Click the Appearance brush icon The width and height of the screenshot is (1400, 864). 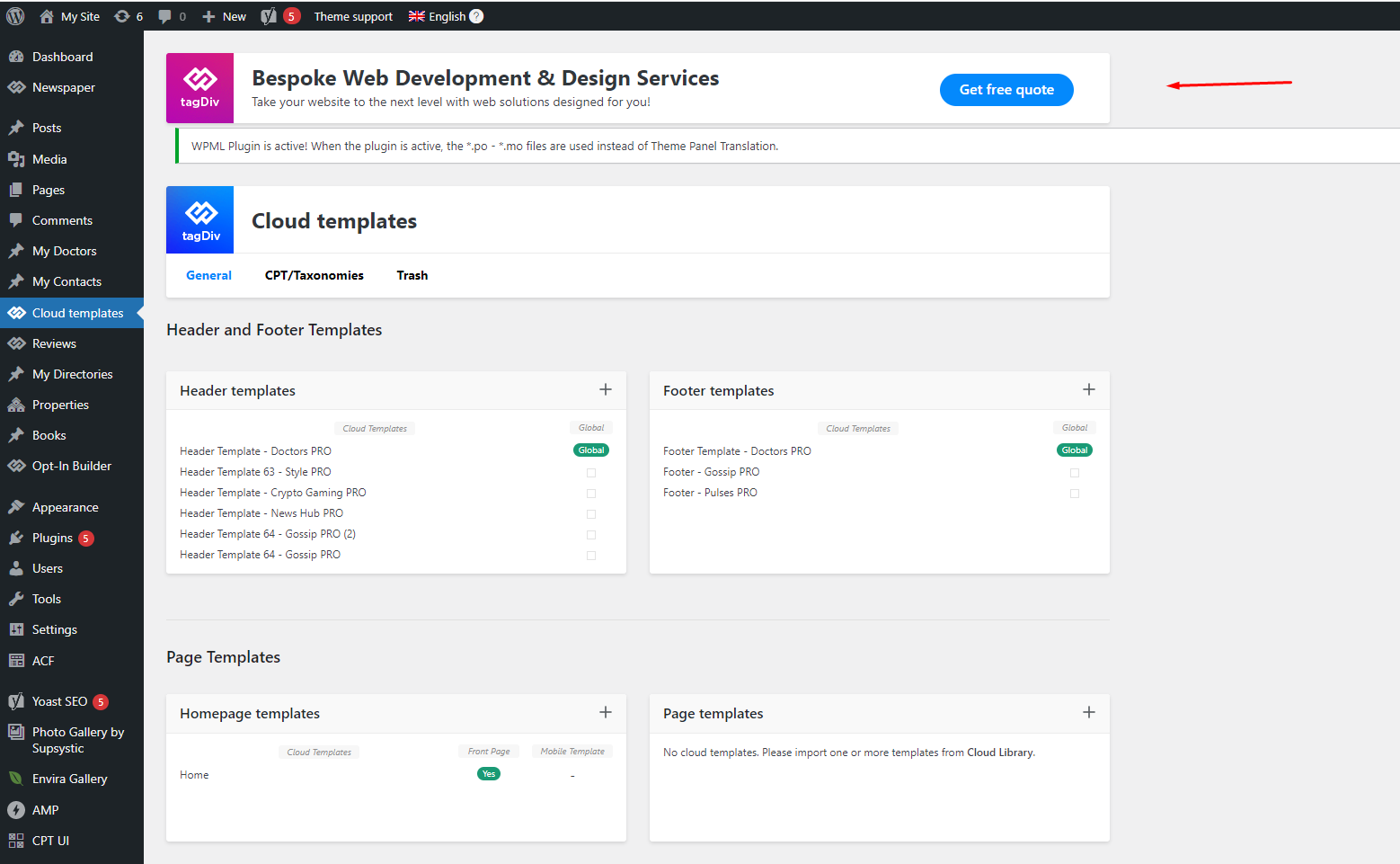tap(16, 507)
